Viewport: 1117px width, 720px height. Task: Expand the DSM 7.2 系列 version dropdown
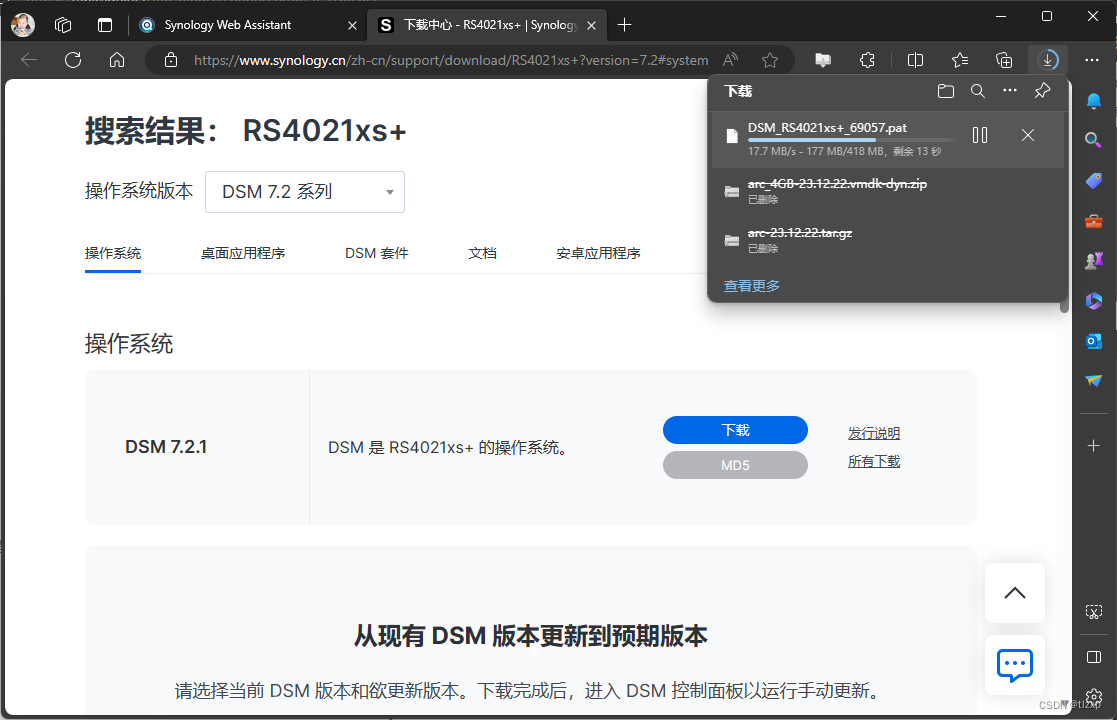coord(305,192)
